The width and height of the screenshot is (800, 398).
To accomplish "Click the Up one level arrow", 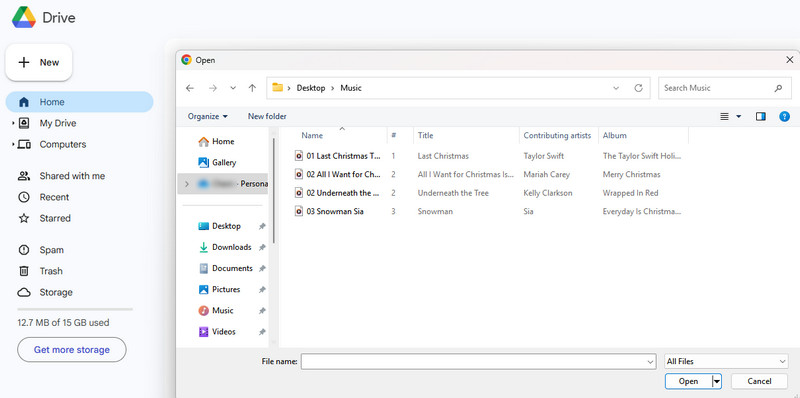I will tap(252, 88).
